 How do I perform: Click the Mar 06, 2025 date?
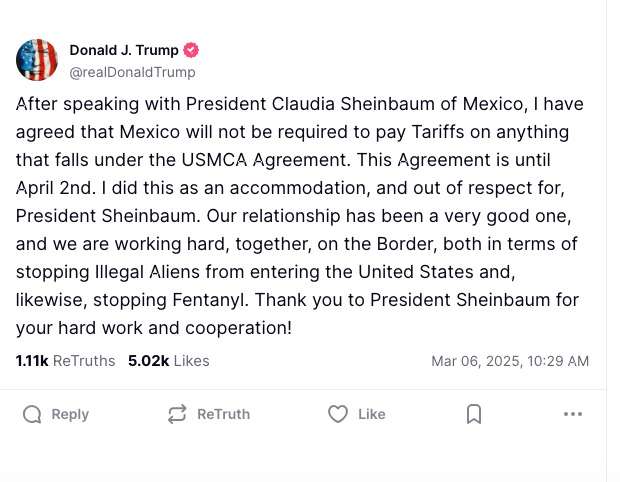(x=476, y=361)
